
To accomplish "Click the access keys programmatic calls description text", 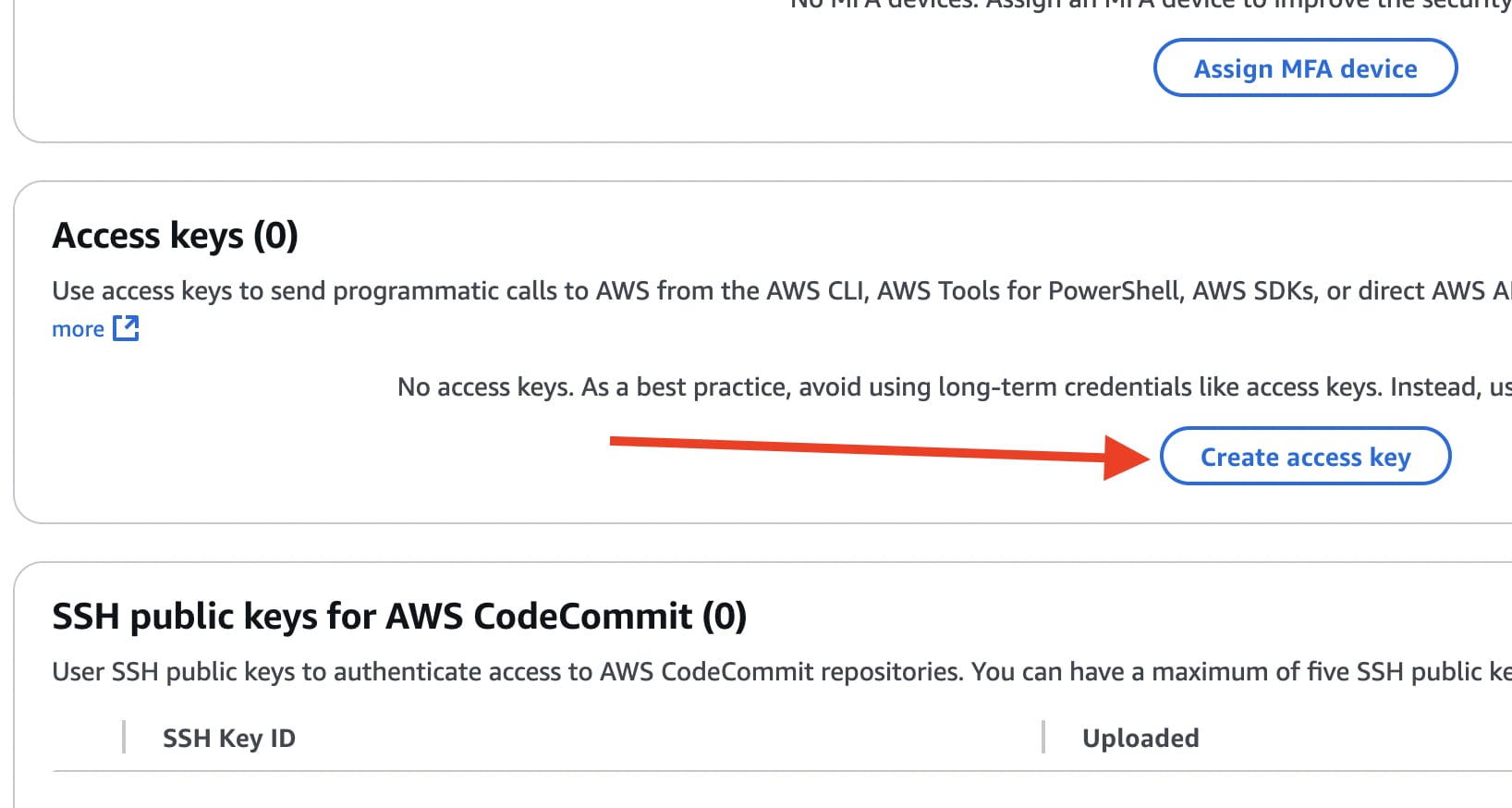I will [x=782, y=291].
